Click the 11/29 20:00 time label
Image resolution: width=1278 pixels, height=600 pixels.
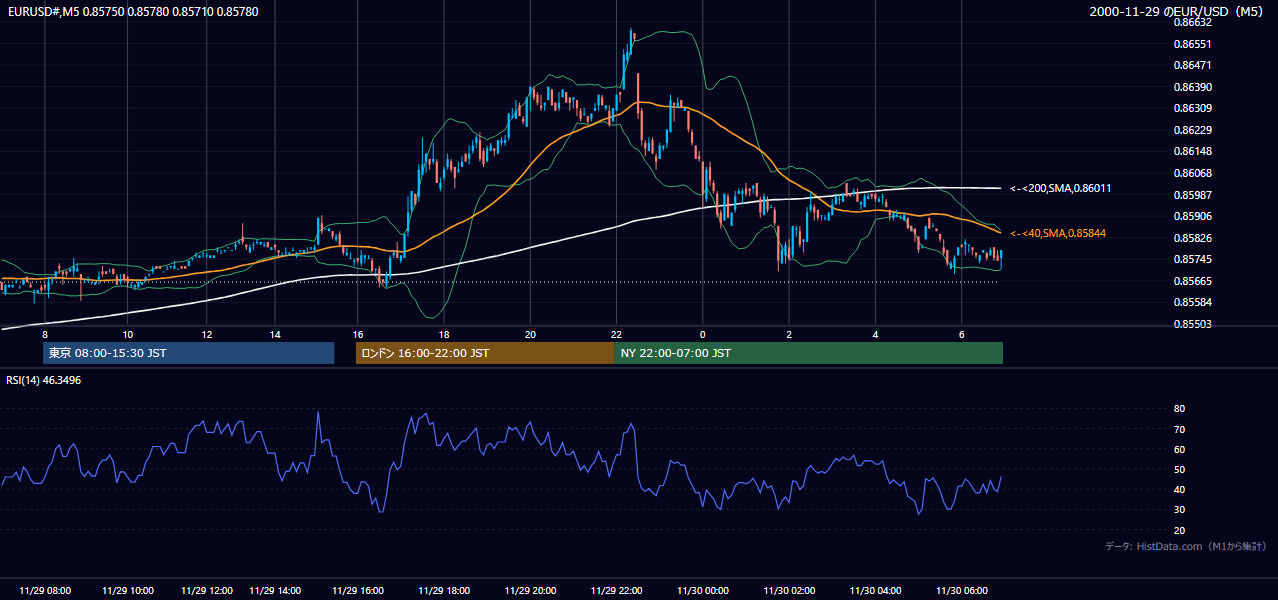pos(530,591)
